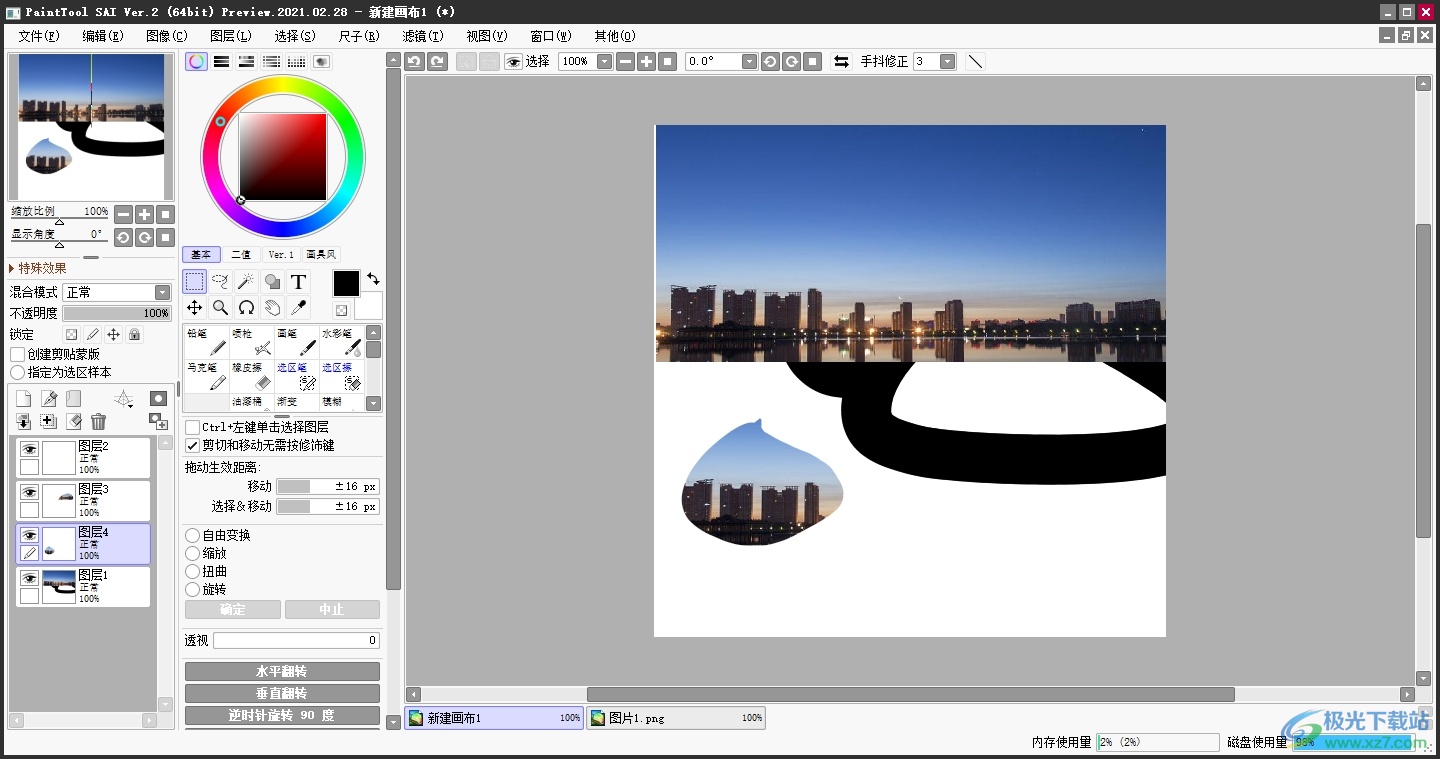This screenshot has width=1440, height=759.
Task: Select the 扭曲 radio button
Action: pos(193,571)
